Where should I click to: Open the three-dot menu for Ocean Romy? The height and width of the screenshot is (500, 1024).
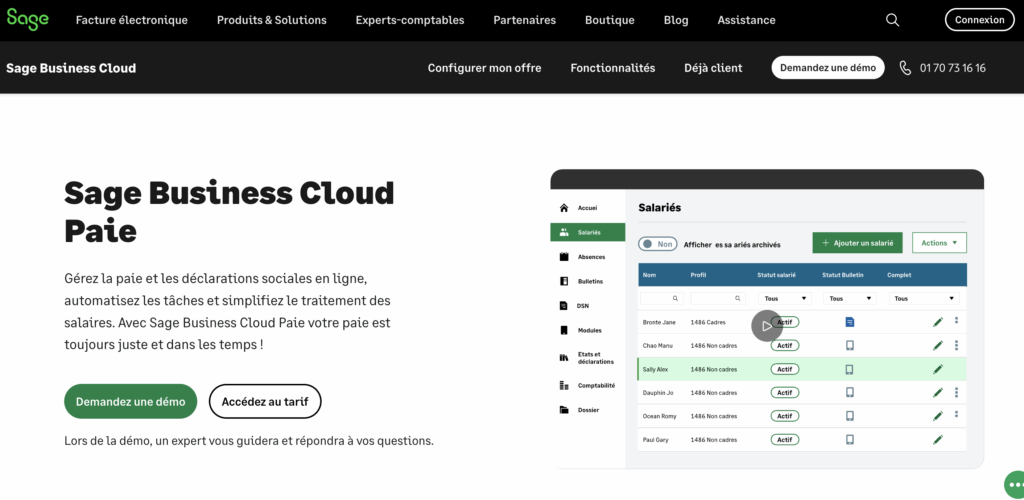pyautogui.click(x=957, y=414)
